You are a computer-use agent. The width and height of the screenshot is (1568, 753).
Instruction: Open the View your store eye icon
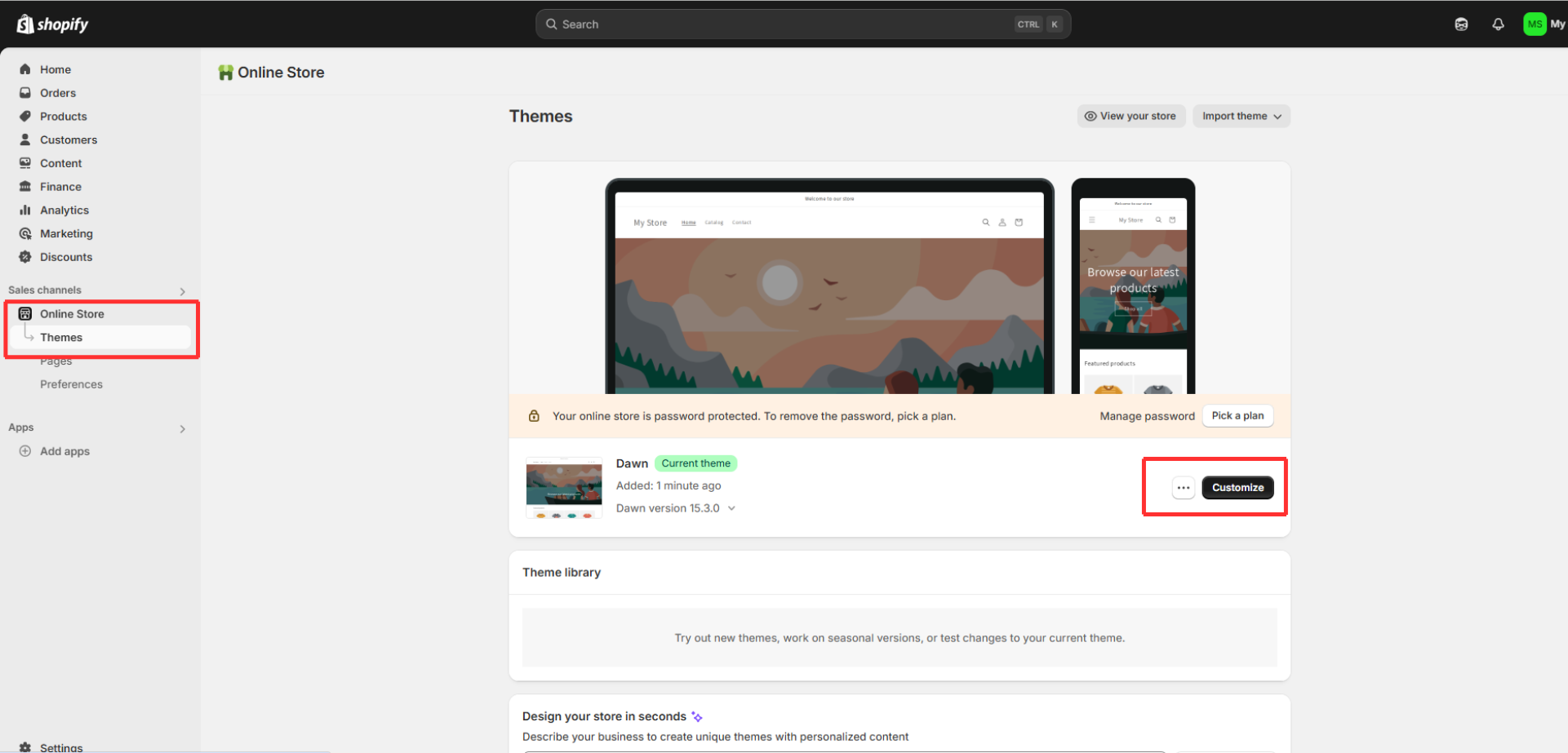click(1090, 116)
